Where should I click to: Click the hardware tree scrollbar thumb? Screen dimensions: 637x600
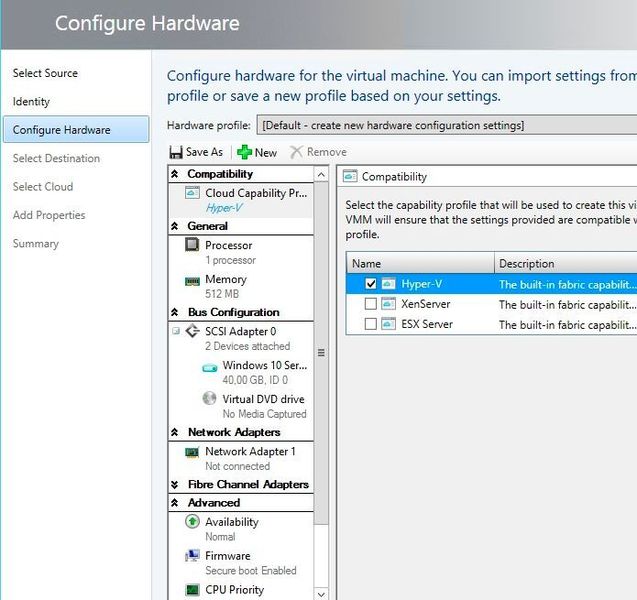321,353
